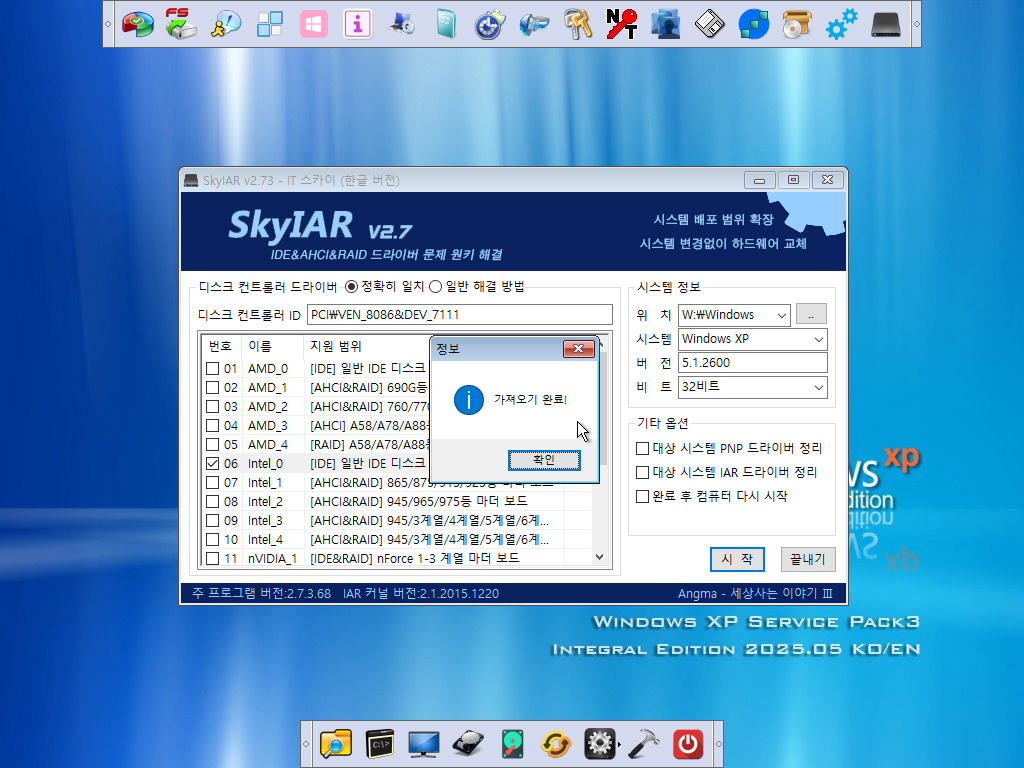Open the box with CD icon

[797, 24]
